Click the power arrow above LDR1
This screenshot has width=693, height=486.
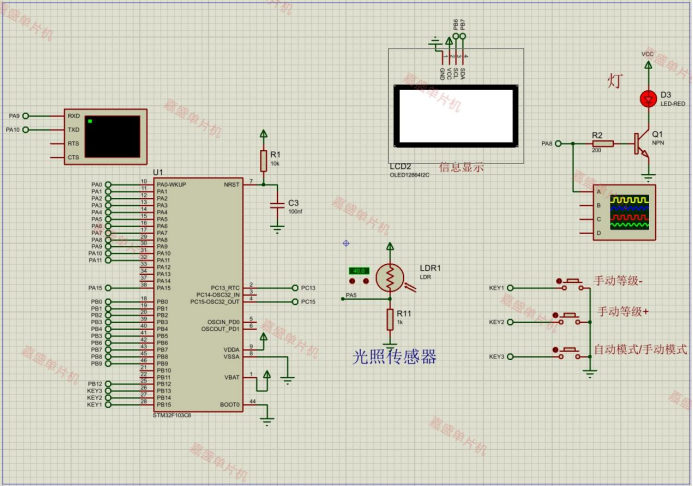click(x=390, y=246)
